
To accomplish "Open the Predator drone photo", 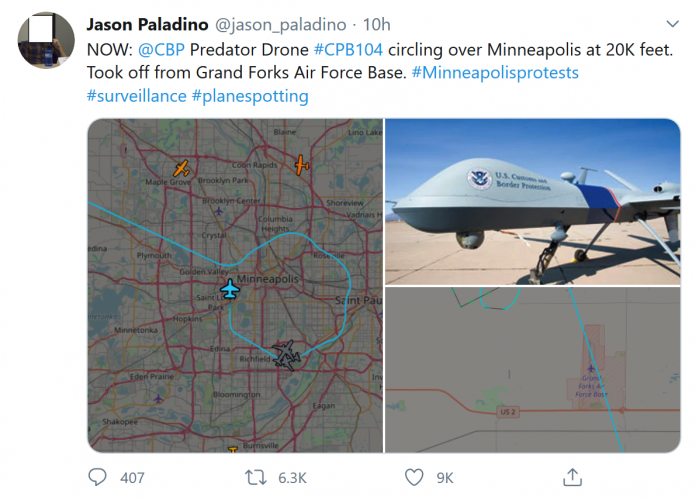I will tap(532, 201).
